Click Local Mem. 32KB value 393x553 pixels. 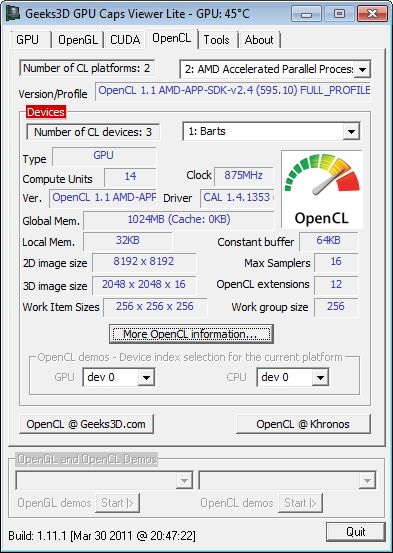[x=128, y=242]
